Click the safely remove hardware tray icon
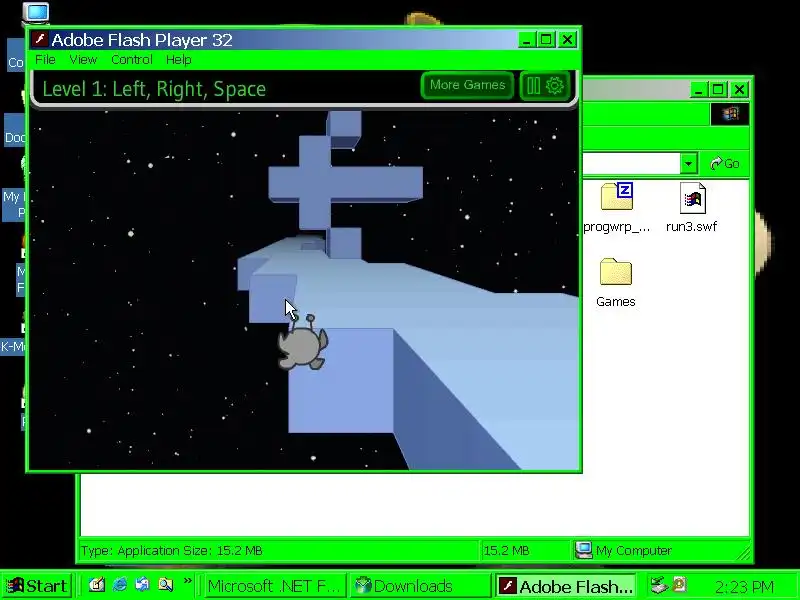800x600 pixels. tap(660, 585)
